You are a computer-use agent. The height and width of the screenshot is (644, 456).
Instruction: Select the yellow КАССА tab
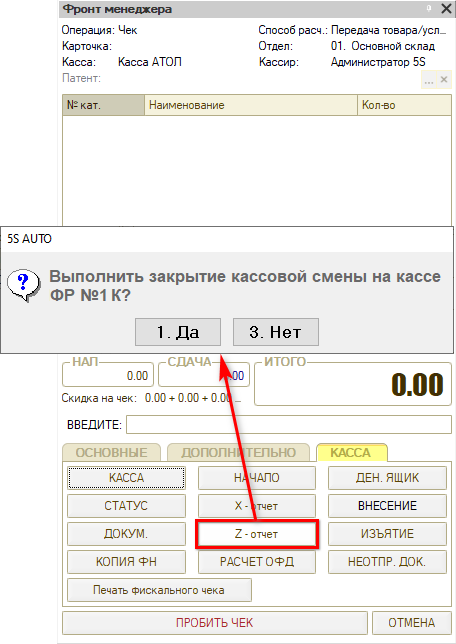pos(351,452)
